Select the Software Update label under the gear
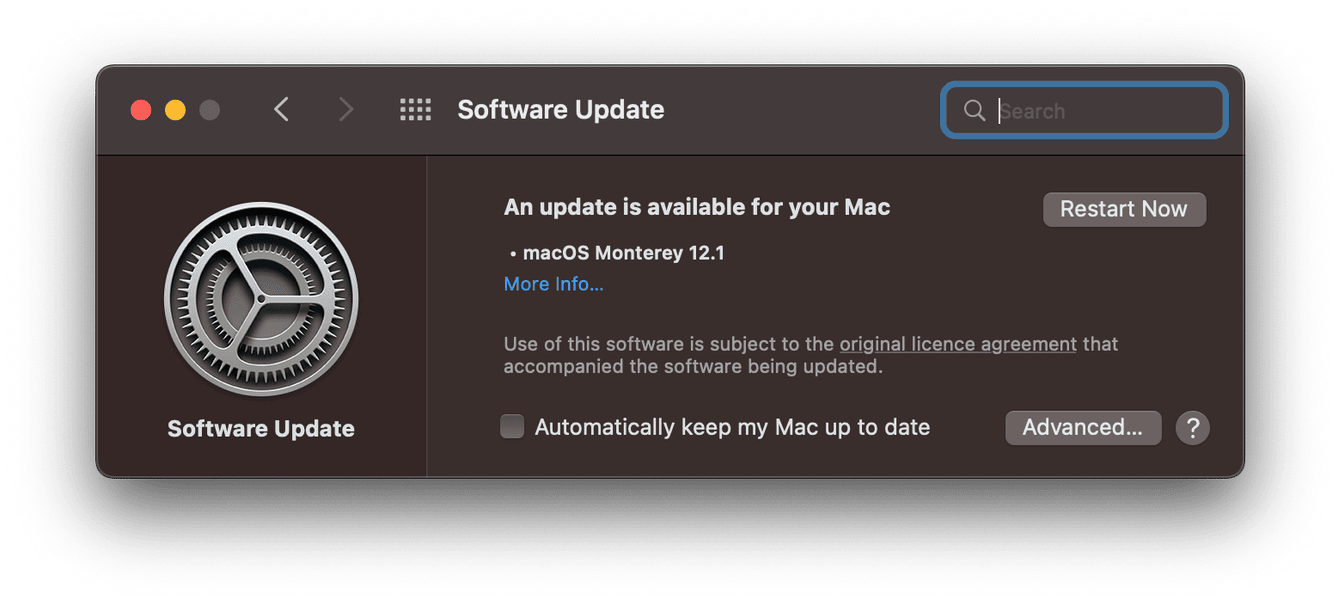The height and width of the screenshot is (605, 1340). point(260,427)
